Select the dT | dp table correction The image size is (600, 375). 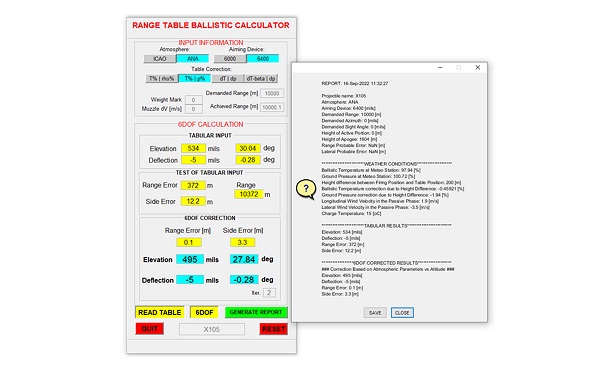tap(228, 78)
